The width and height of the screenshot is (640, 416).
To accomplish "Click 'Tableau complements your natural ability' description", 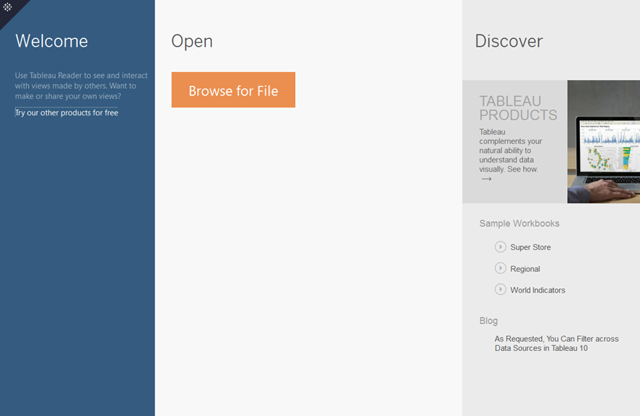I will 510,150.
